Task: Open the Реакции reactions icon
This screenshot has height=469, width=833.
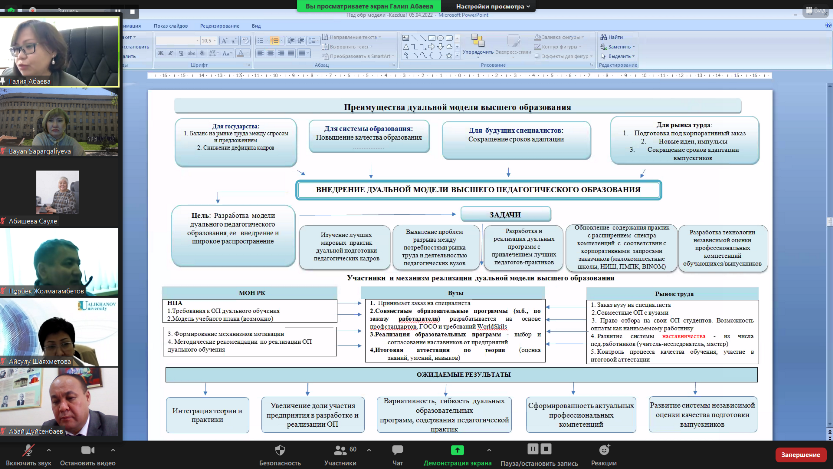Action: (x=603, y=451)
